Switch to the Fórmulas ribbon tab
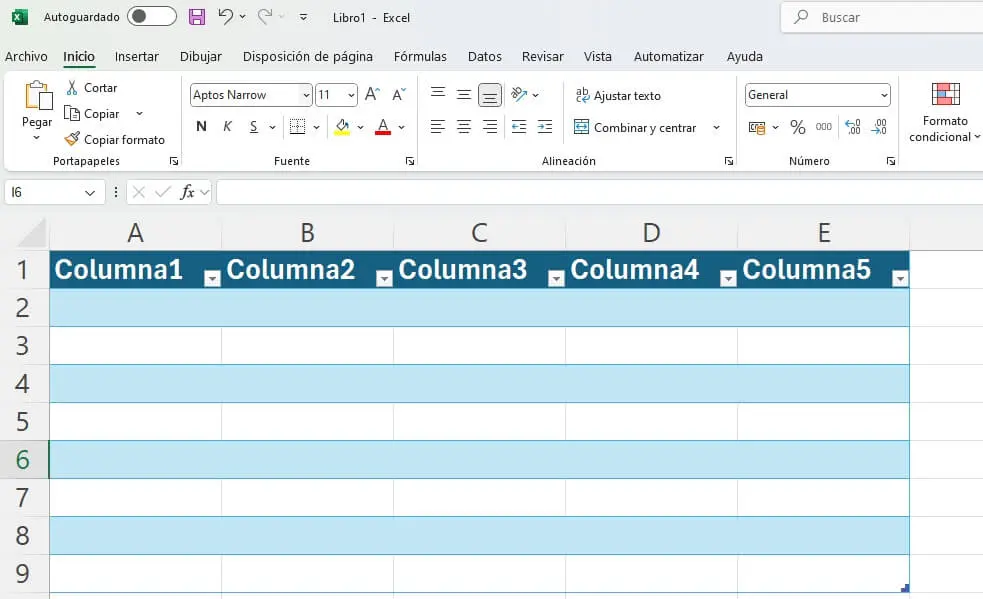 point(420,56)
